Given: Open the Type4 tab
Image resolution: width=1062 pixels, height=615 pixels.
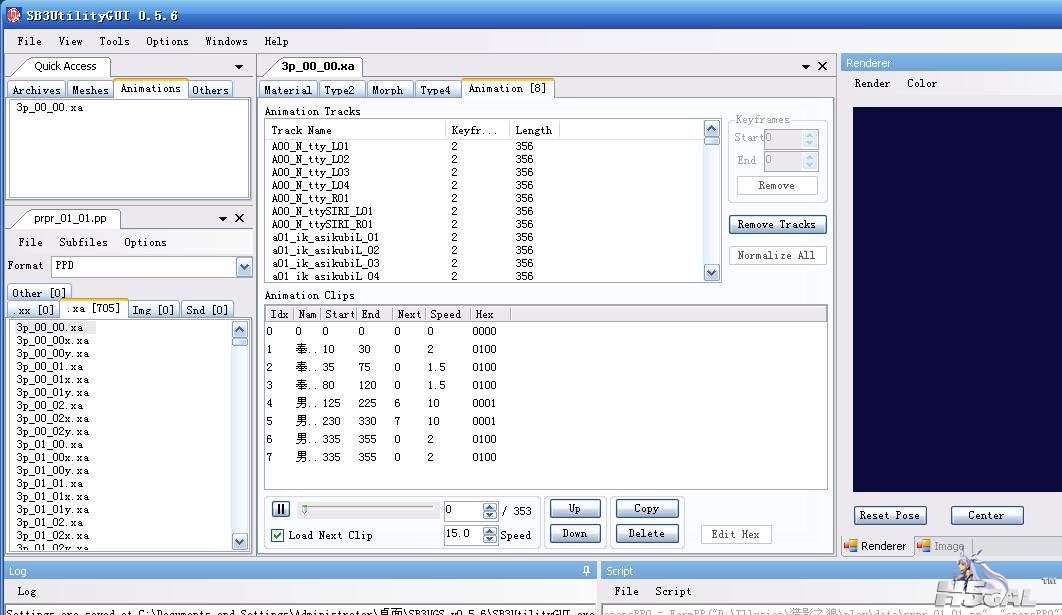Looking at the screenshot, I should click(435, 90).
